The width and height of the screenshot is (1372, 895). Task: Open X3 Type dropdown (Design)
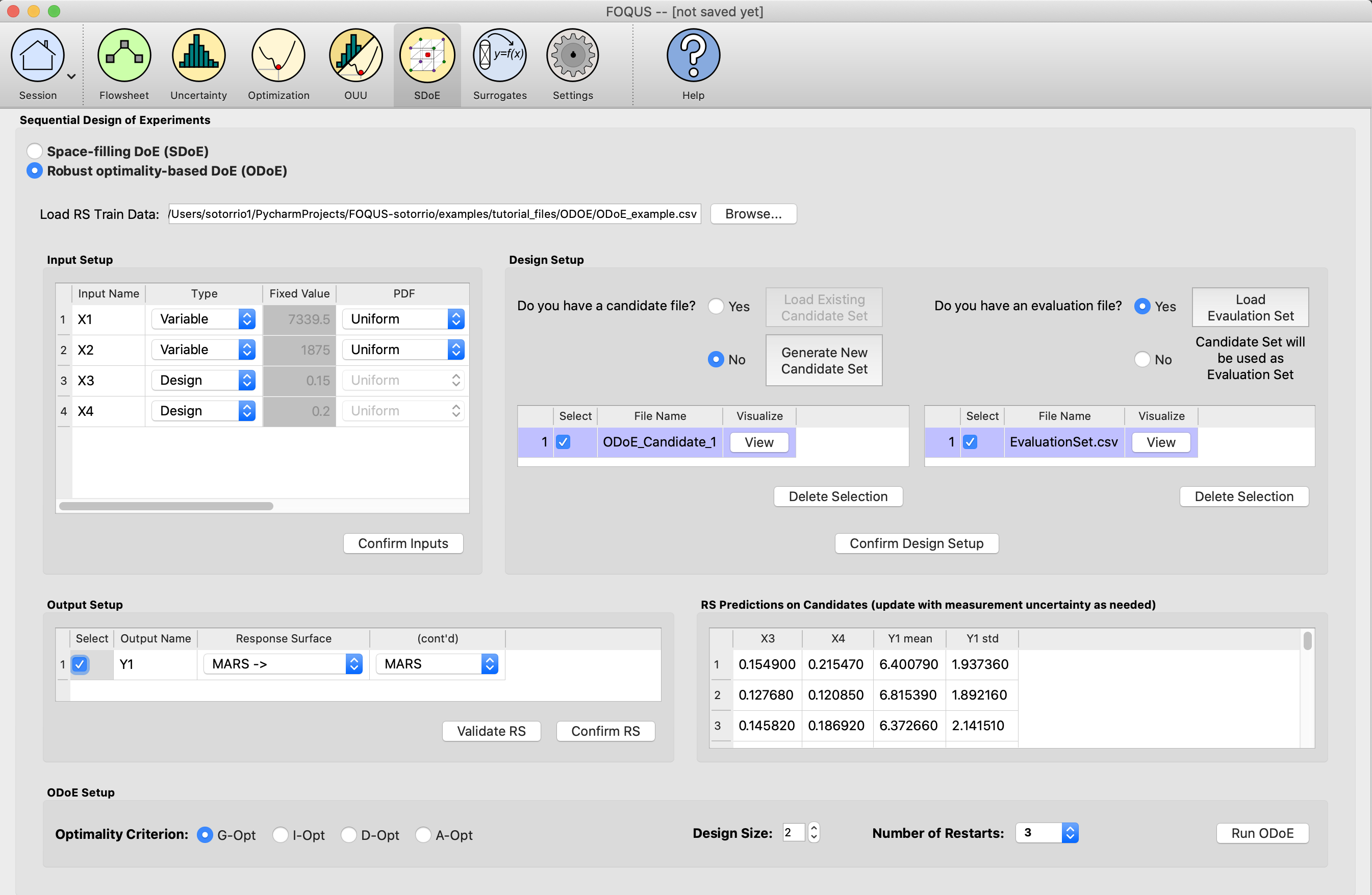pyautogui.click(x=204, y=380)
